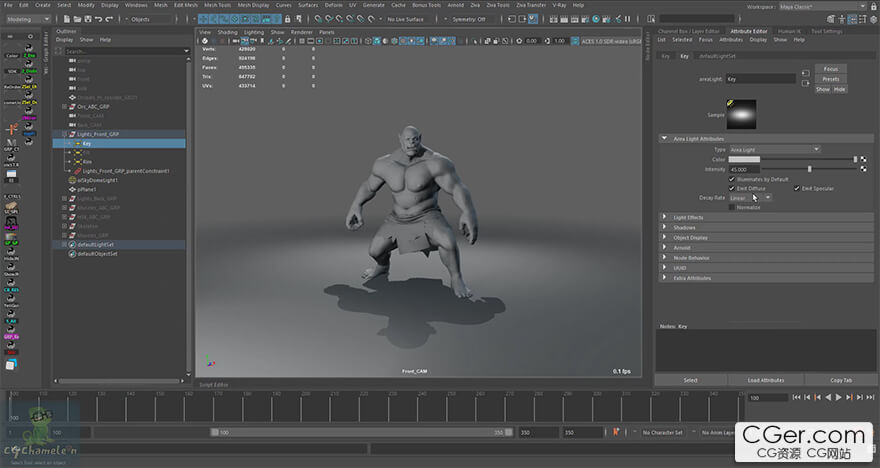This screenshot has height=468, width=880.
Task: Click the Hide button below Presets
Action: coord(839,89)
